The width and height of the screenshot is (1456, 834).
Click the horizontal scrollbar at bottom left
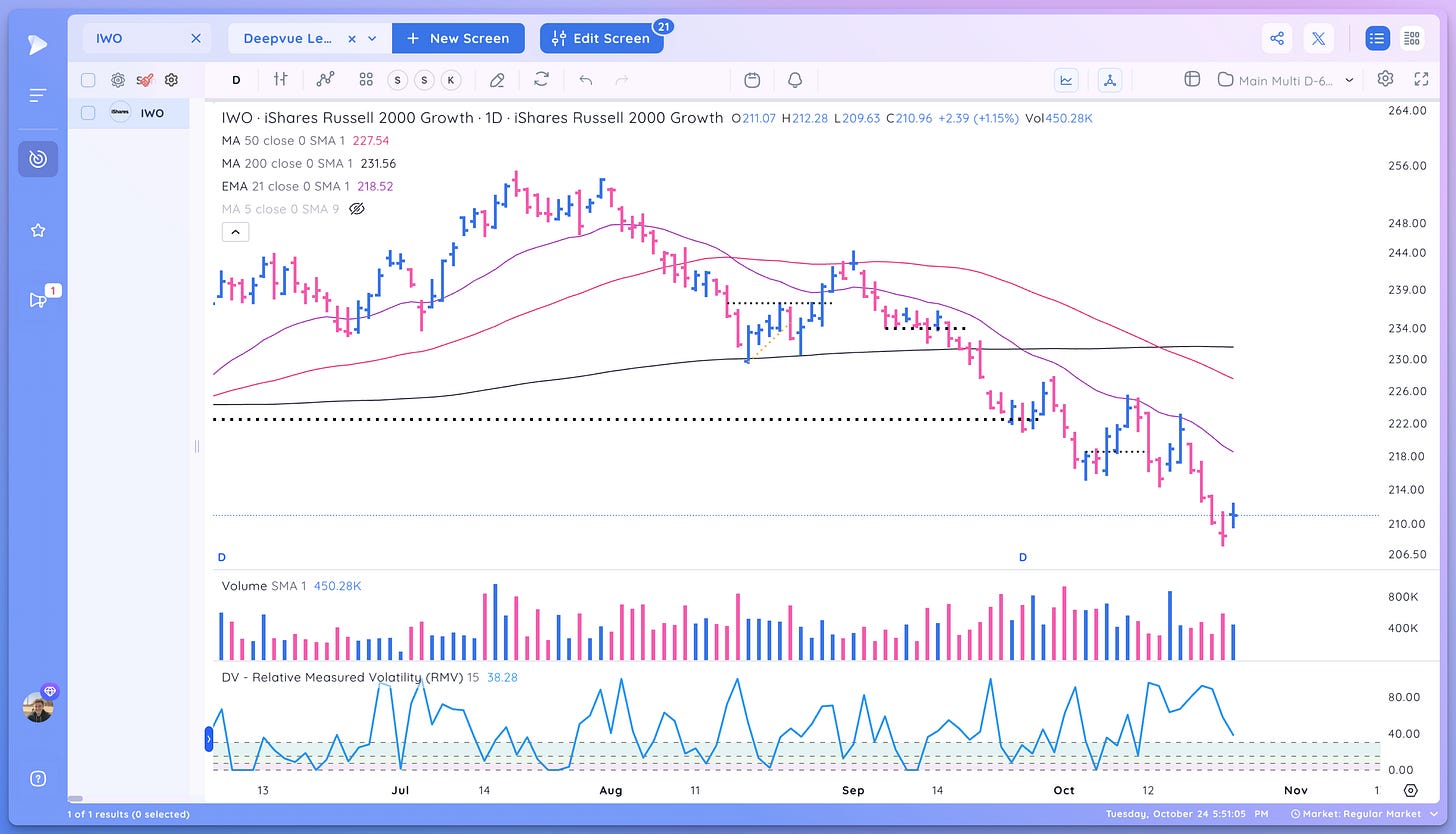click(x=75, y=799)
